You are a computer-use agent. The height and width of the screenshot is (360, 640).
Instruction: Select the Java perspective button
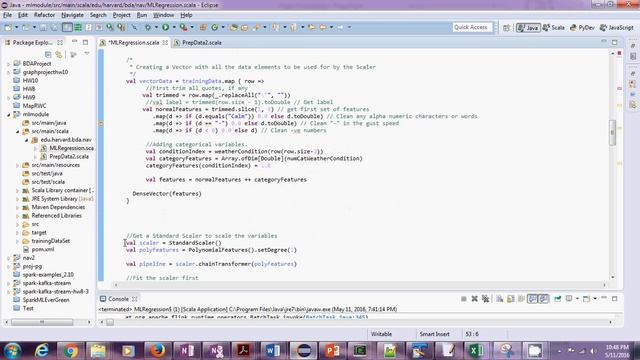pyautogui.click(x=528, y=28)
